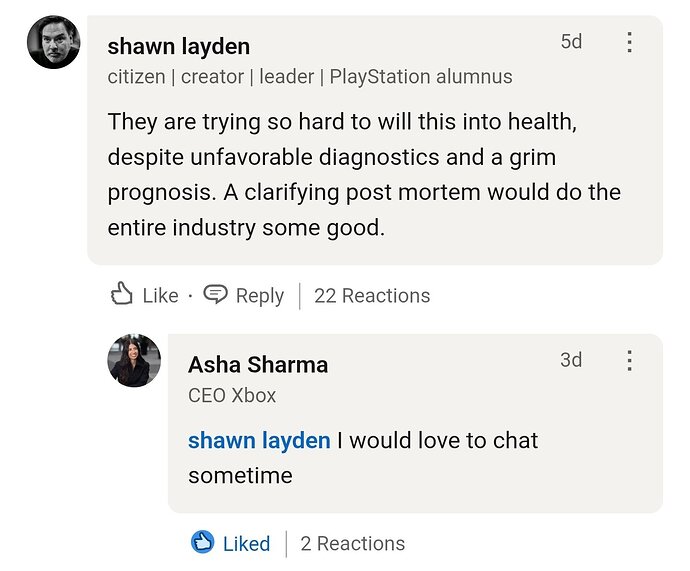Image resolution: width=690 pixels, height=571 pixels.
Task: Click the thumbs-up Like icon on shawn's comment
Action: point(121,293)
